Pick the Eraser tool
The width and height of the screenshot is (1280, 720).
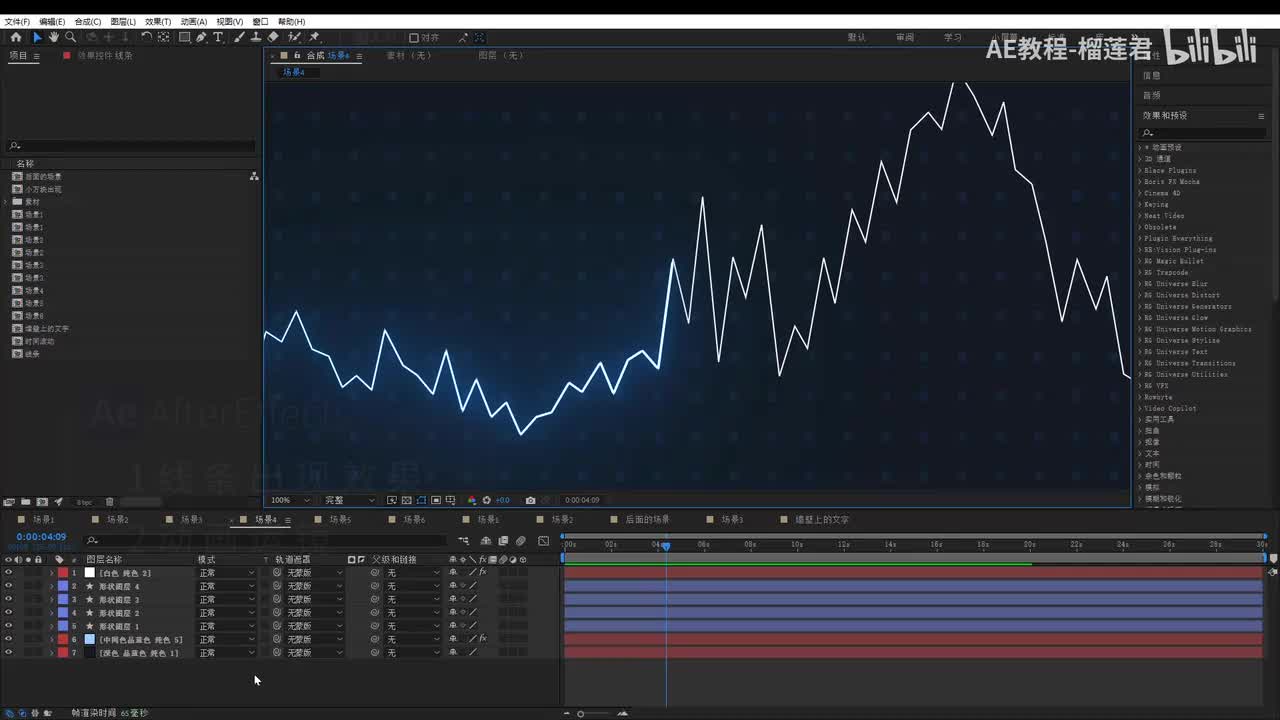(x=274, y=37)
